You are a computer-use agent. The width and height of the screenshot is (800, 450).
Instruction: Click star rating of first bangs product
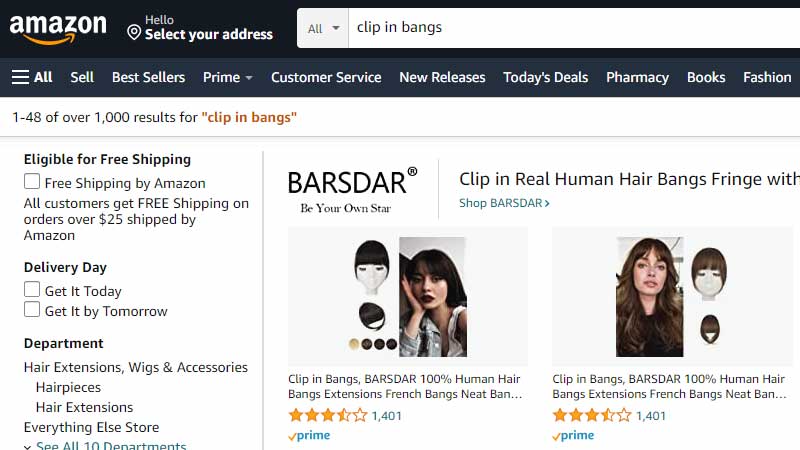(327, 415)
